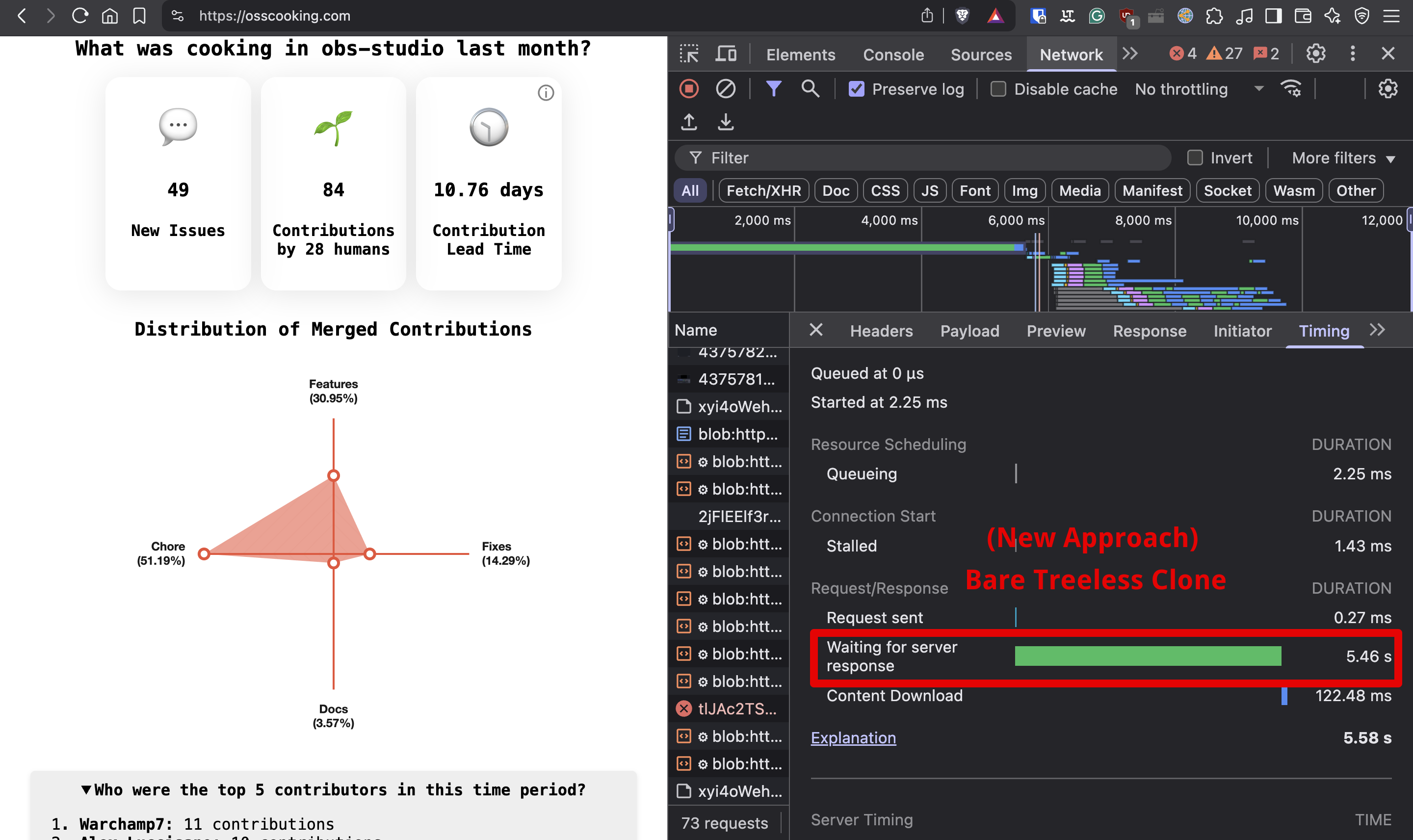Open network search magnifier
The image size is (1413, 840).
tap(811, 89)
